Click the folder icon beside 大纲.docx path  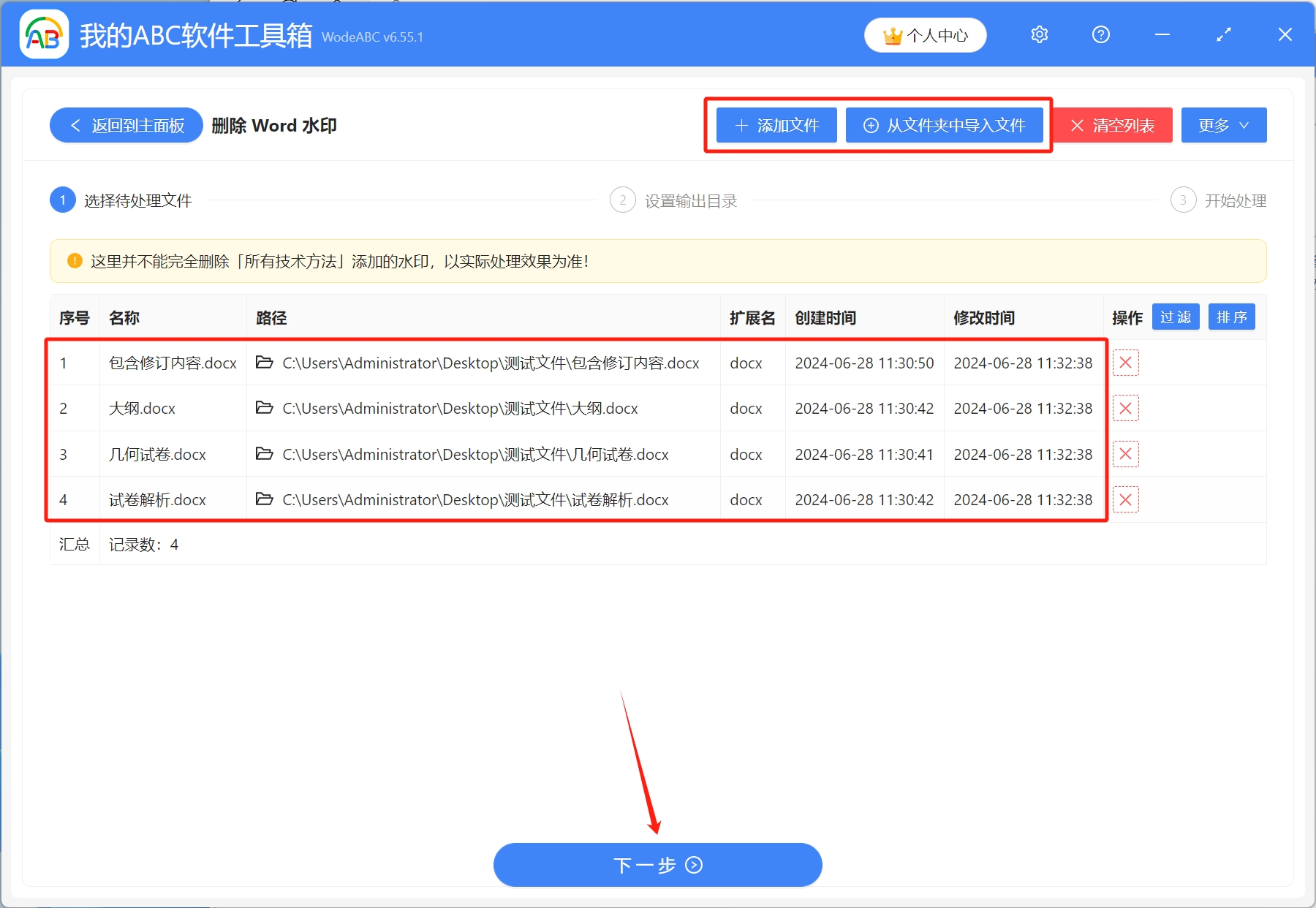point(265,408)
